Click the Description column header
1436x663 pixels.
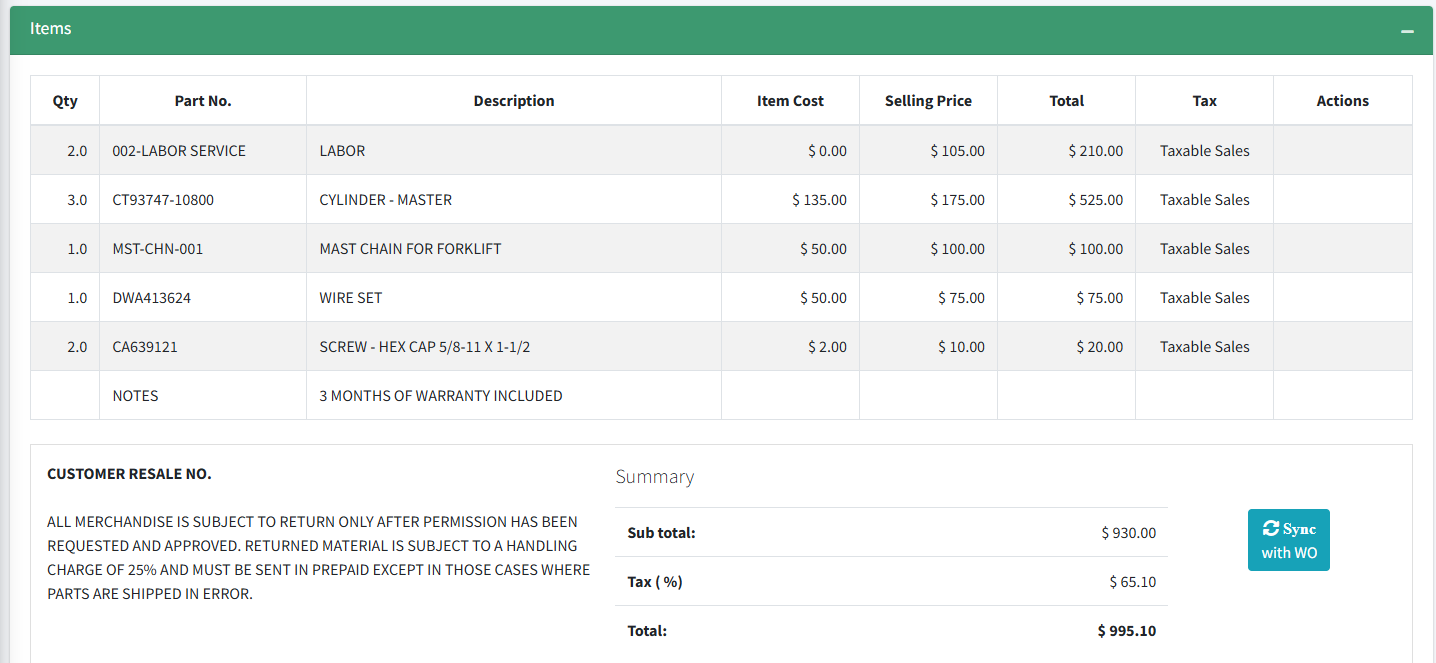tap(514, 101)
